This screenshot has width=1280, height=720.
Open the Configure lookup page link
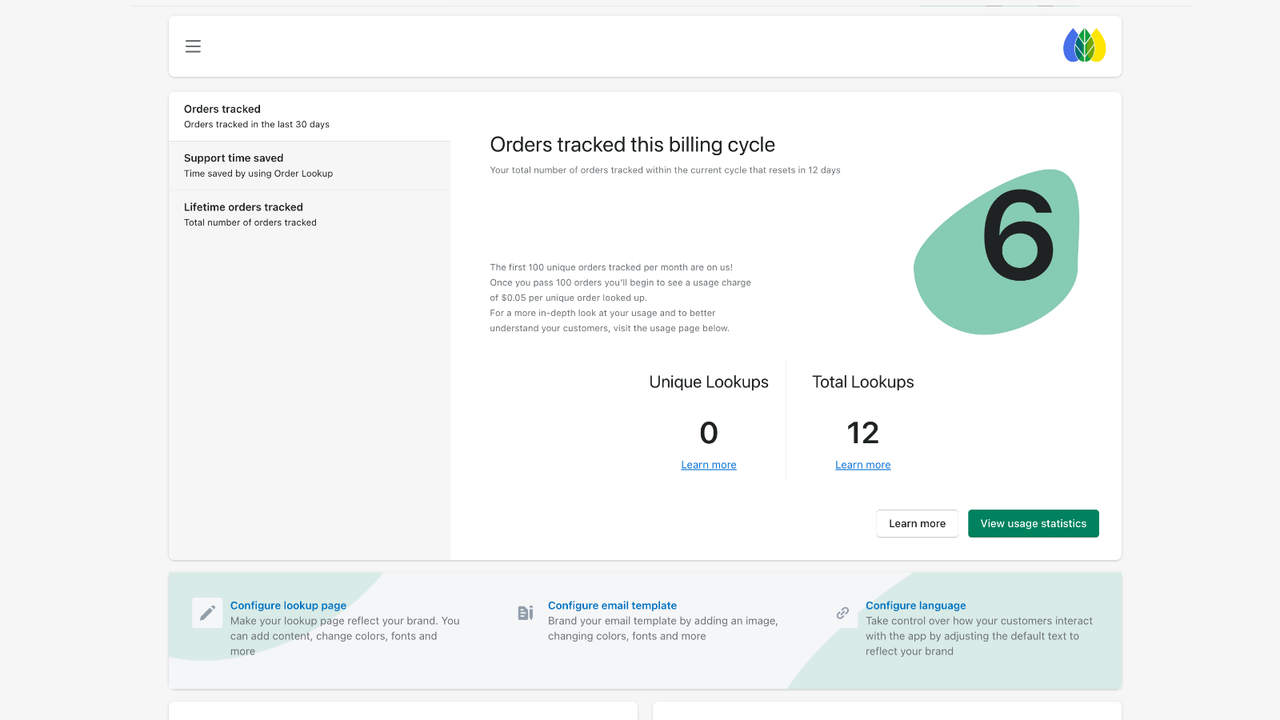(288, 606)
